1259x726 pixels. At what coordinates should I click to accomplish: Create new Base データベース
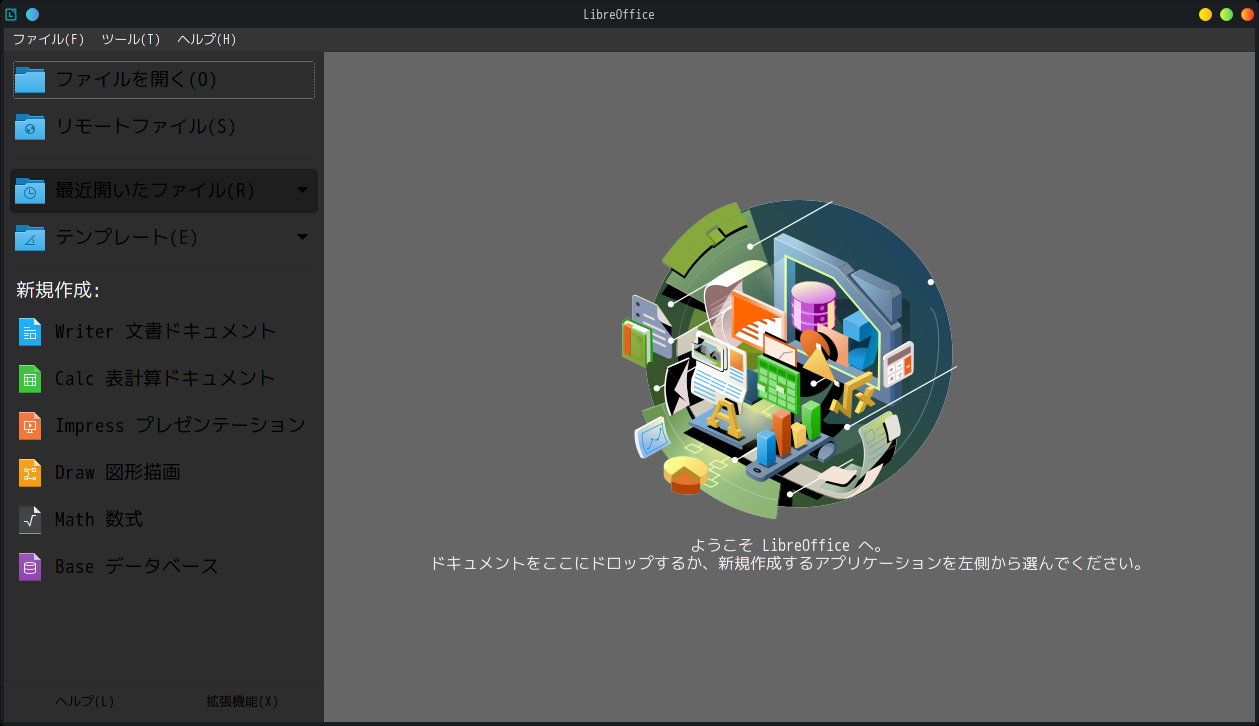(164, 566)
